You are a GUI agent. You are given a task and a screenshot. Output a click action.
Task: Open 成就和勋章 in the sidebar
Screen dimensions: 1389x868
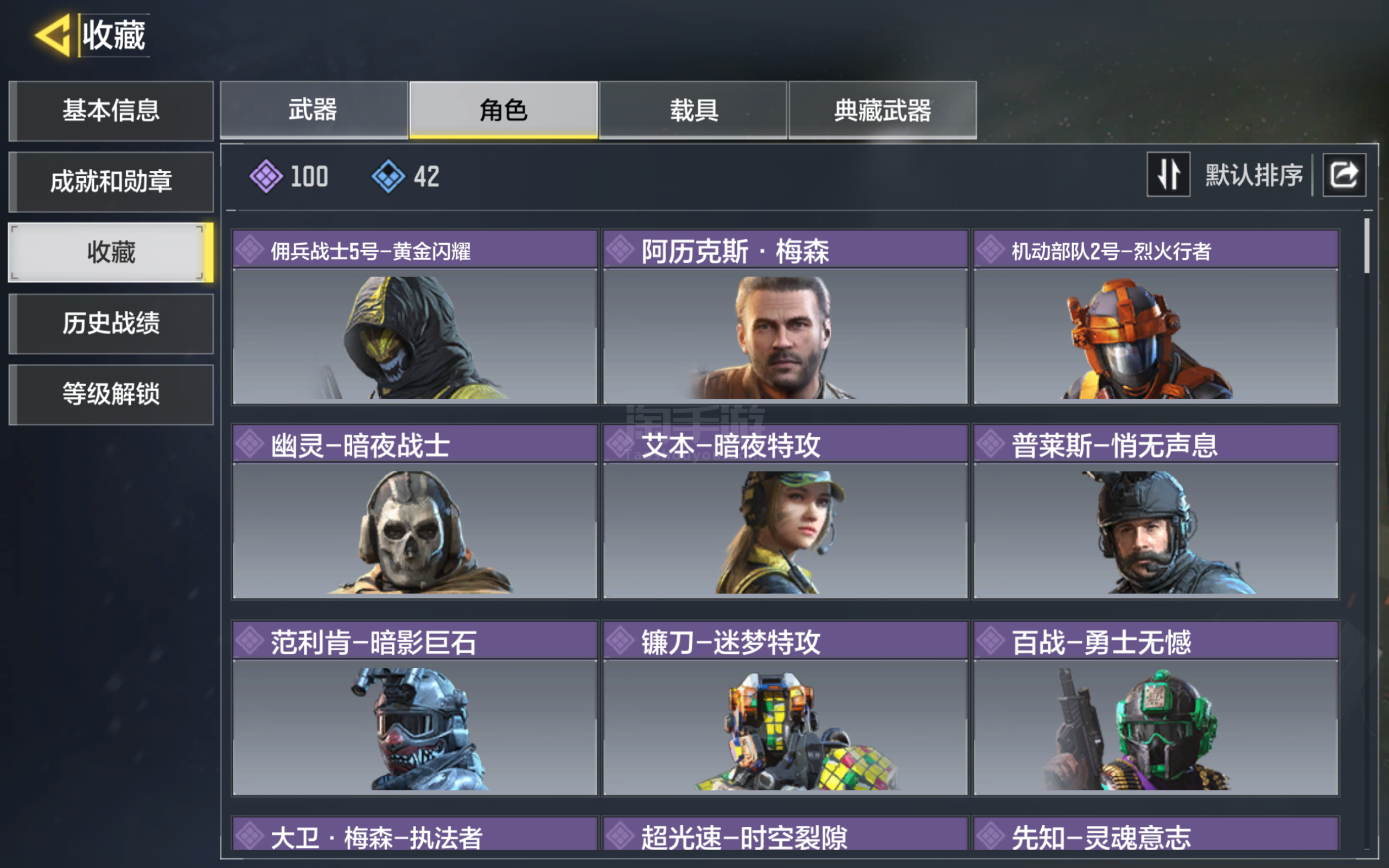click(111, 181)
